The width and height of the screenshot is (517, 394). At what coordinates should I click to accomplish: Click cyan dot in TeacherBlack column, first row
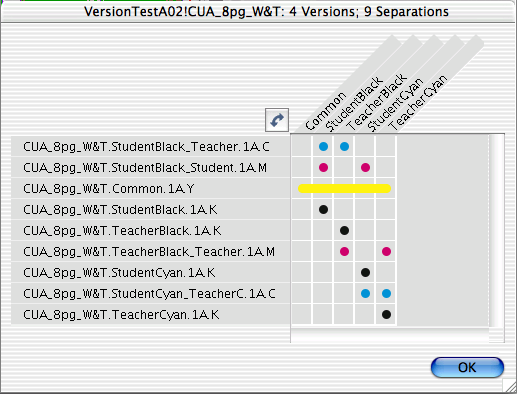click(344, 146)
